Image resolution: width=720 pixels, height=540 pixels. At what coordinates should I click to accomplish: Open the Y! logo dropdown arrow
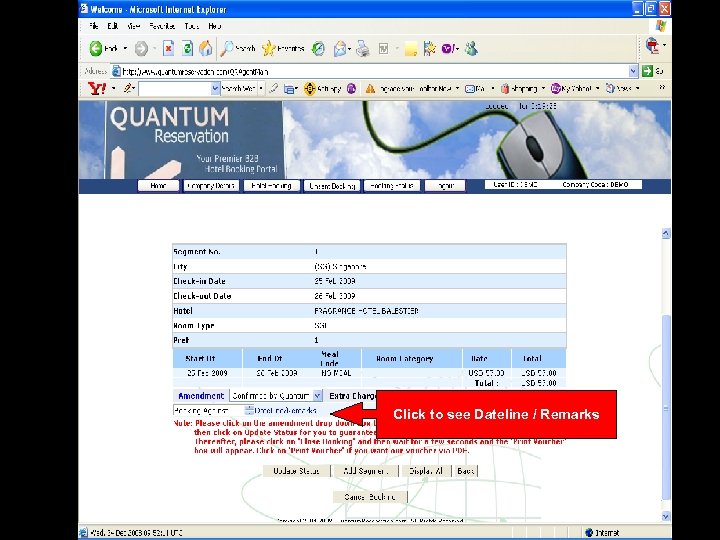113,88
